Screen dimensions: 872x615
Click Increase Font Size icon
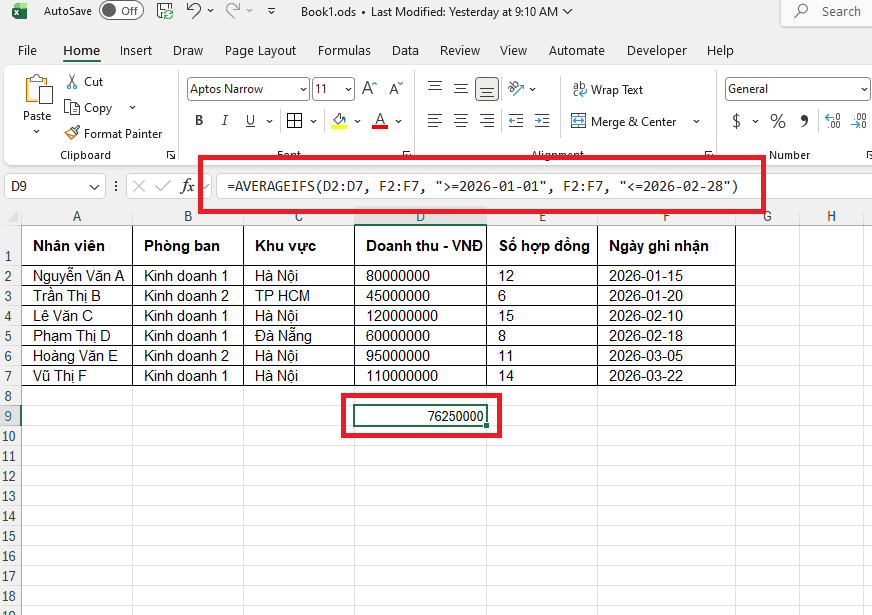369,88
